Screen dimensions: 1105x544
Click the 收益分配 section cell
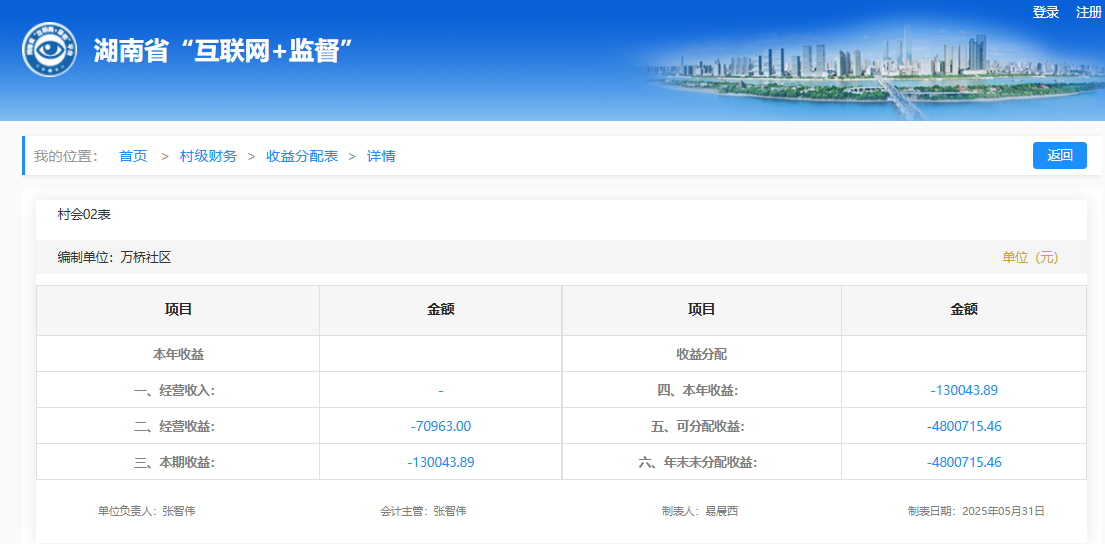(x=701, y=354)
